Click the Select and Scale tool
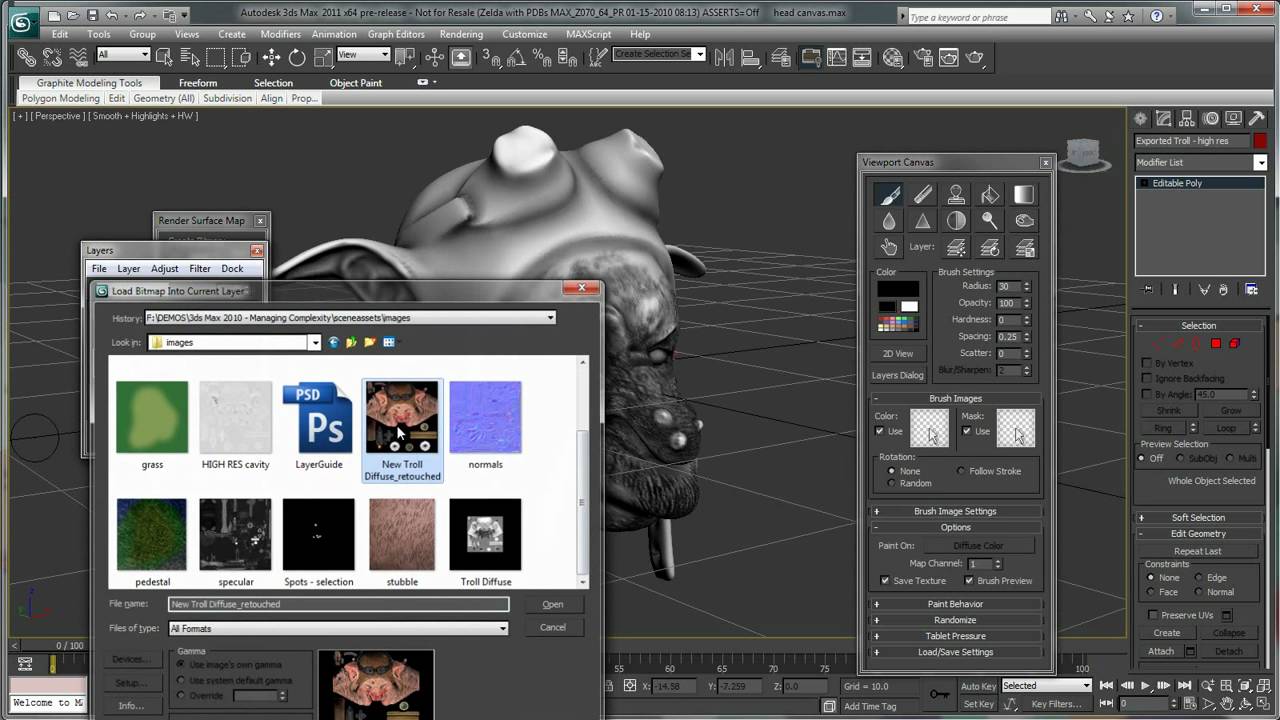The image size is (1280, 720). pyautogui.click(x=322, y=57)
